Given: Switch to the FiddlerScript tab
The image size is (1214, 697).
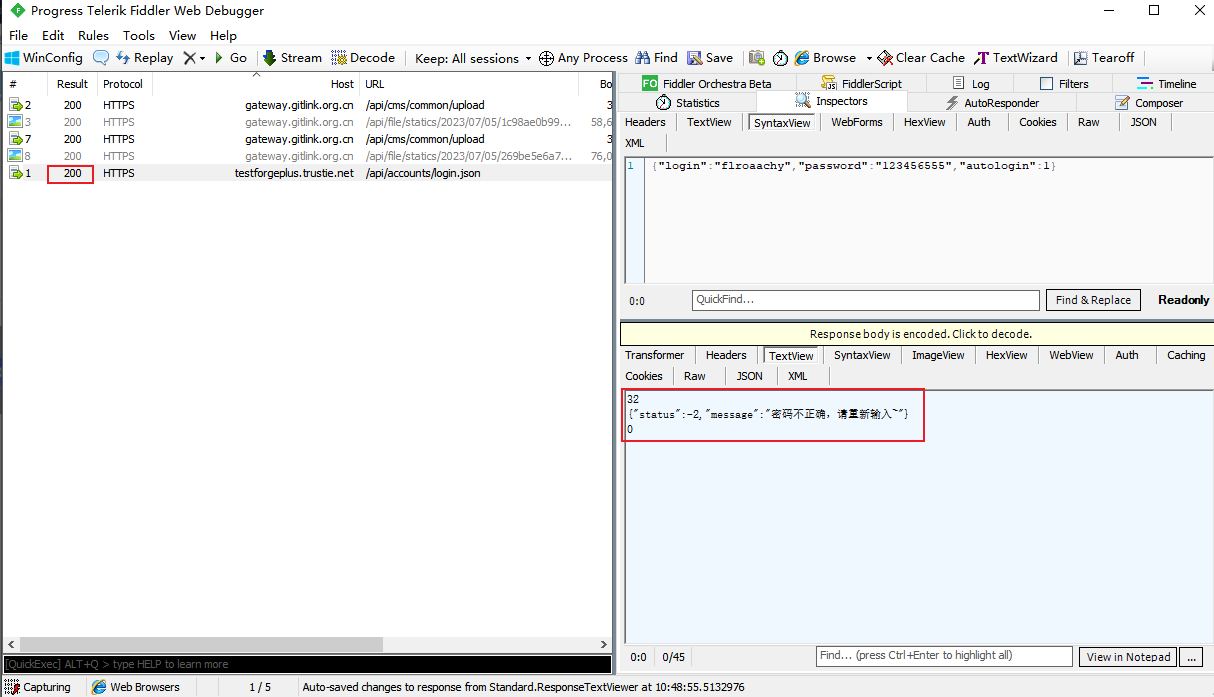Looking at the screenshot, I should click(x=861, y=84).
